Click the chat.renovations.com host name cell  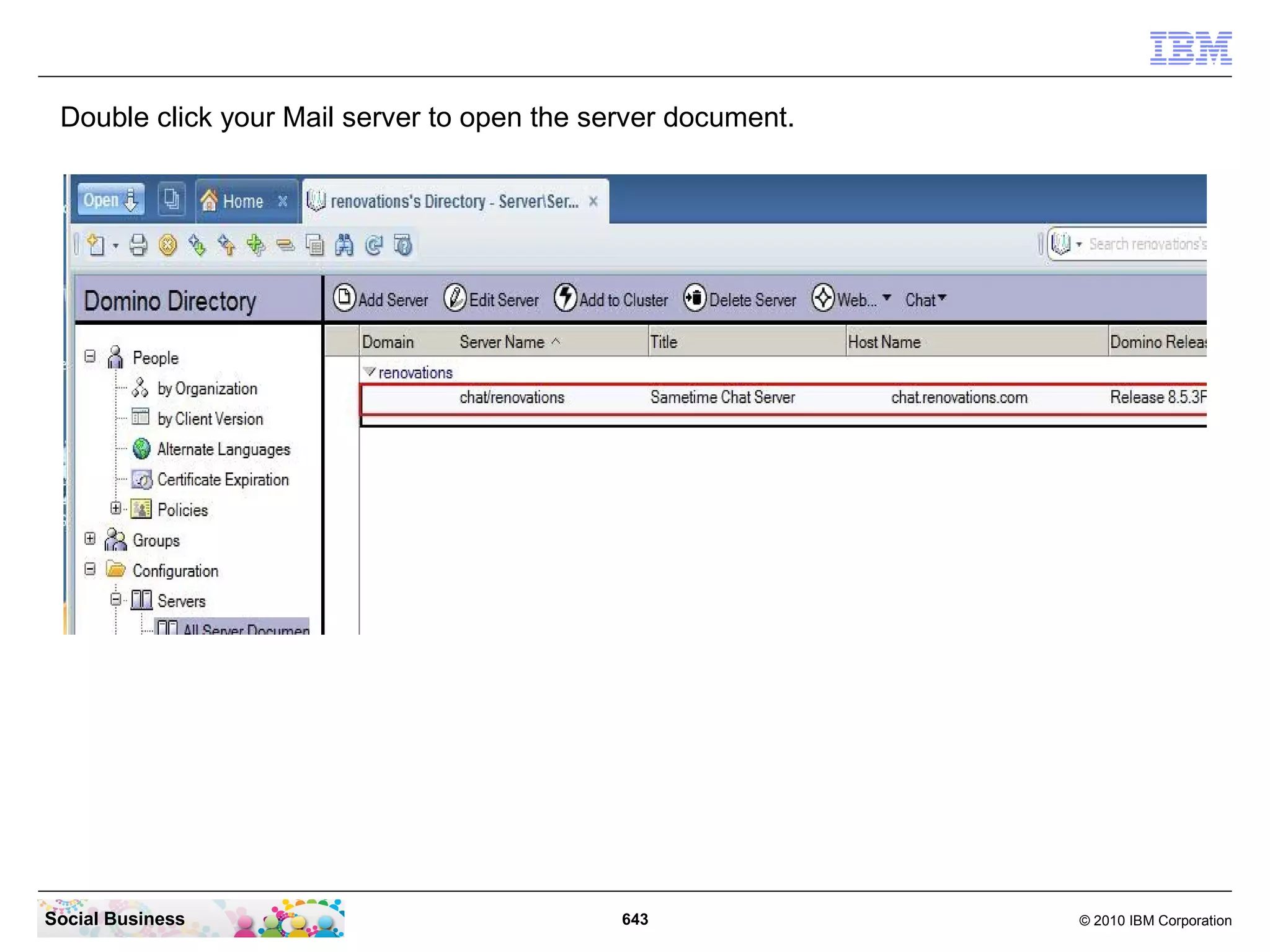959,397
